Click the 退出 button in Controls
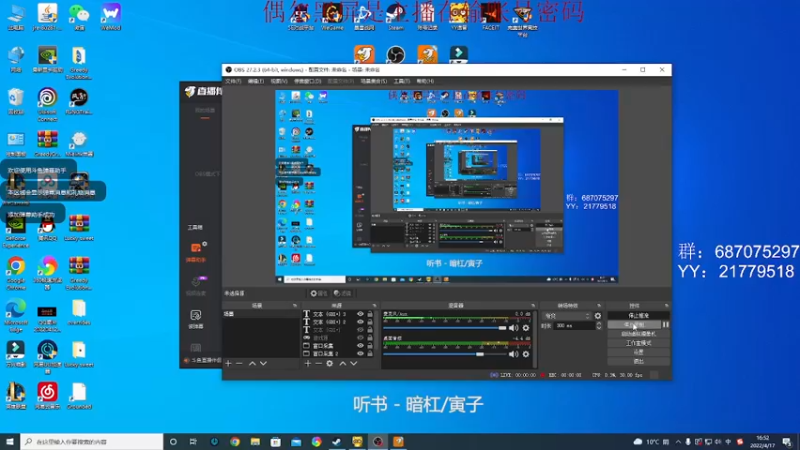The width and height of the screenshot is (800, 450). coord(638,361)
